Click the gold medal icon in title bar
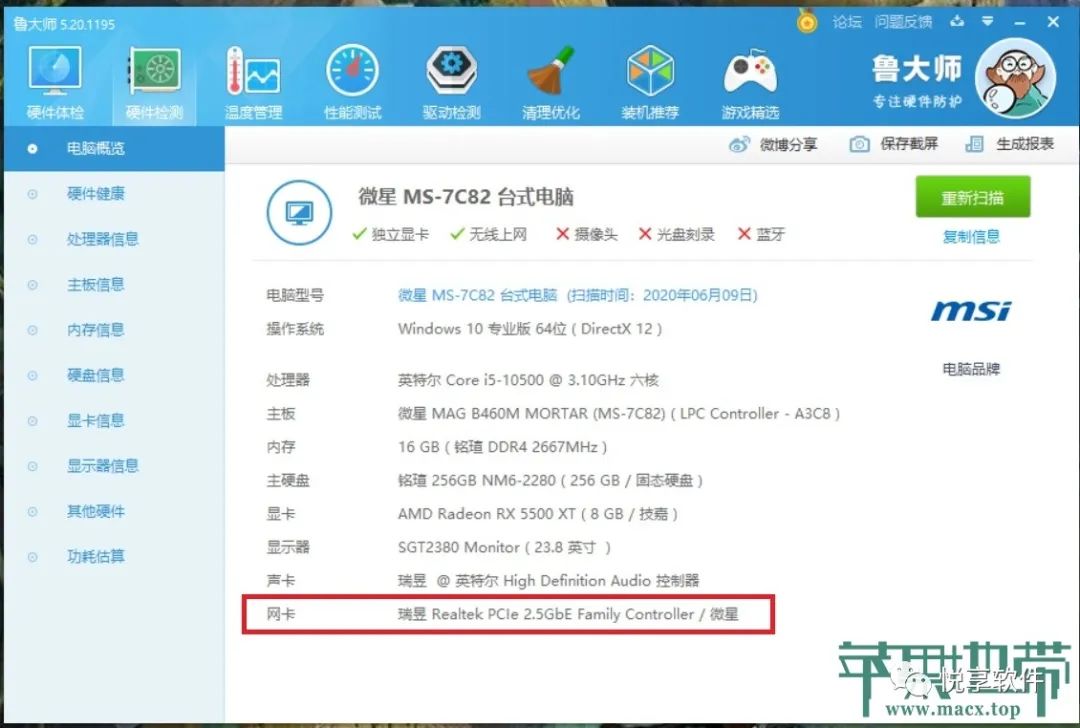 pyautogui.click(x=807, y=21)
